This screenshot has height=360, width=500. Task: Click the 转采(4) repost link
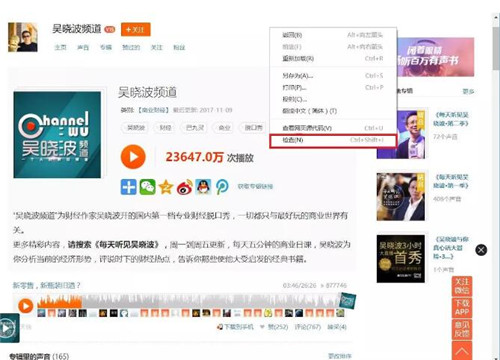click(337, 327)
